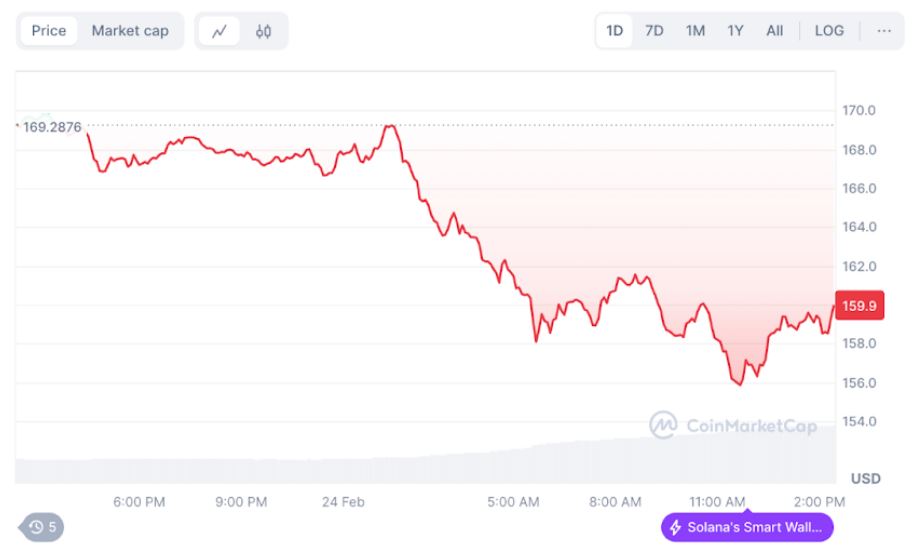The image size is (915, 560).
Task: Click the 24 Feb date marker
Action: tap(343, 501)
